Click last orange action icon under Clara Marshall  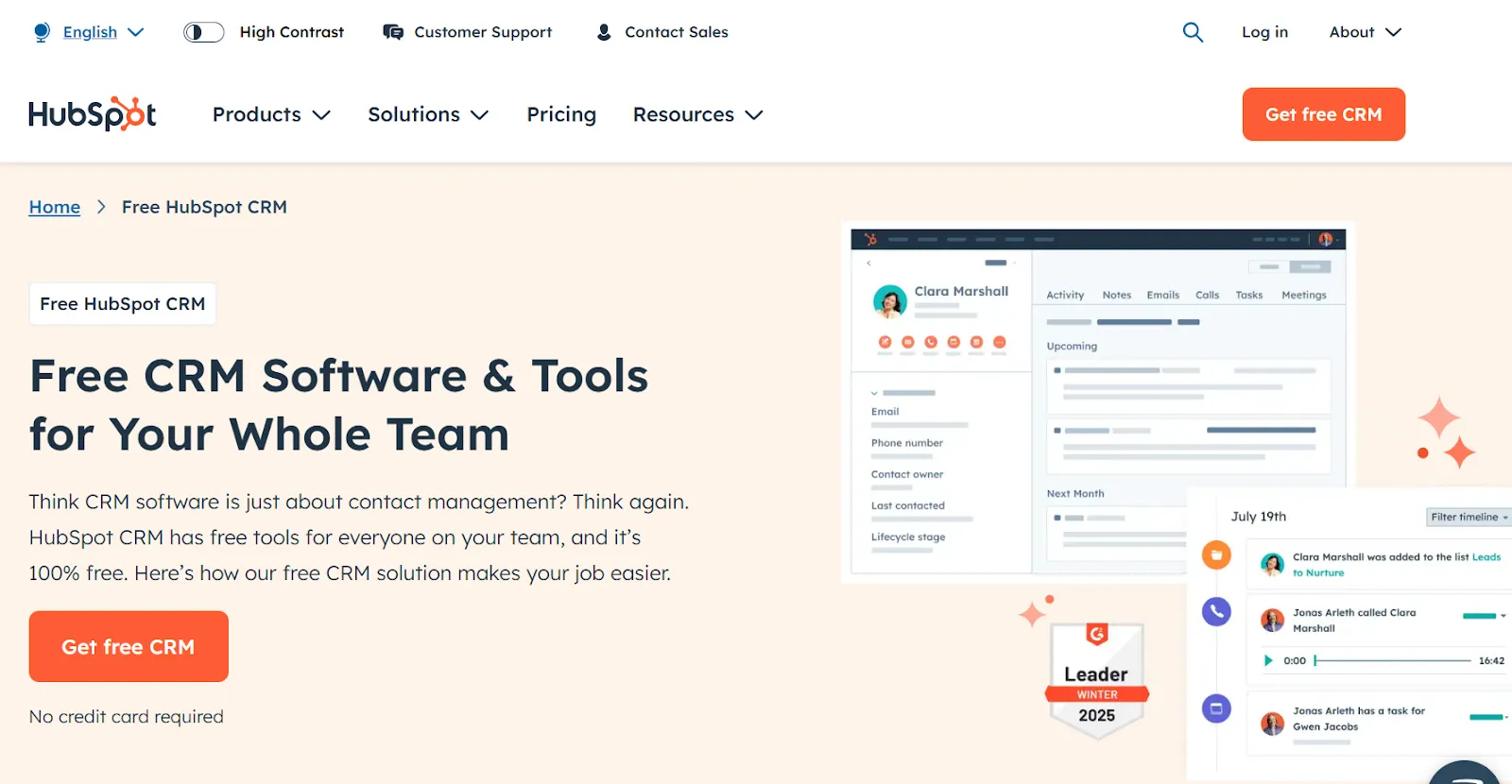pos(999,342)
